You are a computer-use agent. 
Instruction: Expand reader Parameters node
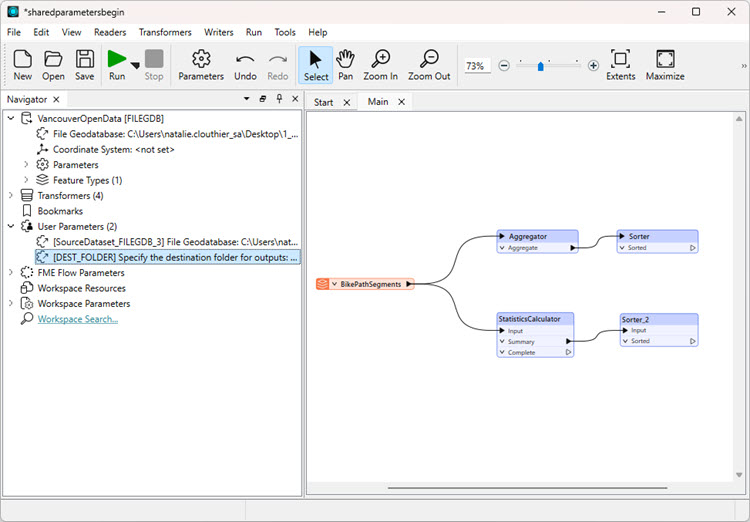[x=26, y=165]
